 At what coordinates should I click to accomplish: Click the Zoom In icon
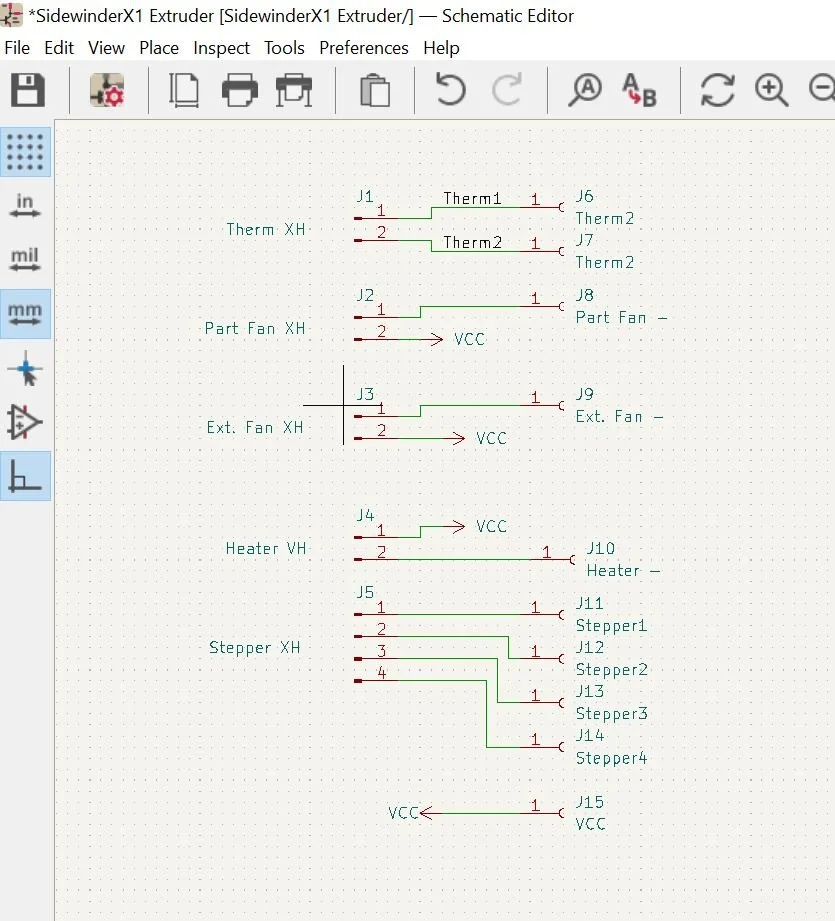[x=771, y=90]
